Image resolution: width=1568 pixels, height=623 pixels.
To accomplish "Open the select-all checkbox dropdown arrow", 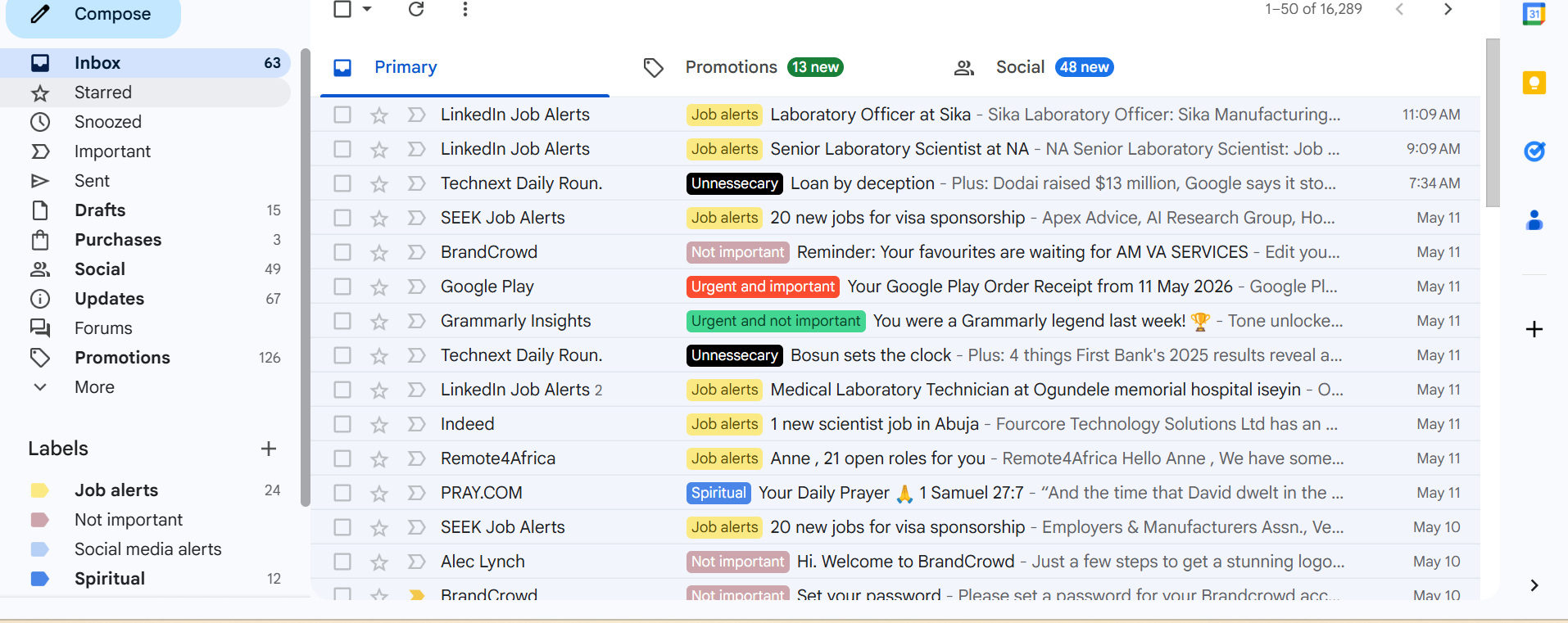I will click(367, 9).
